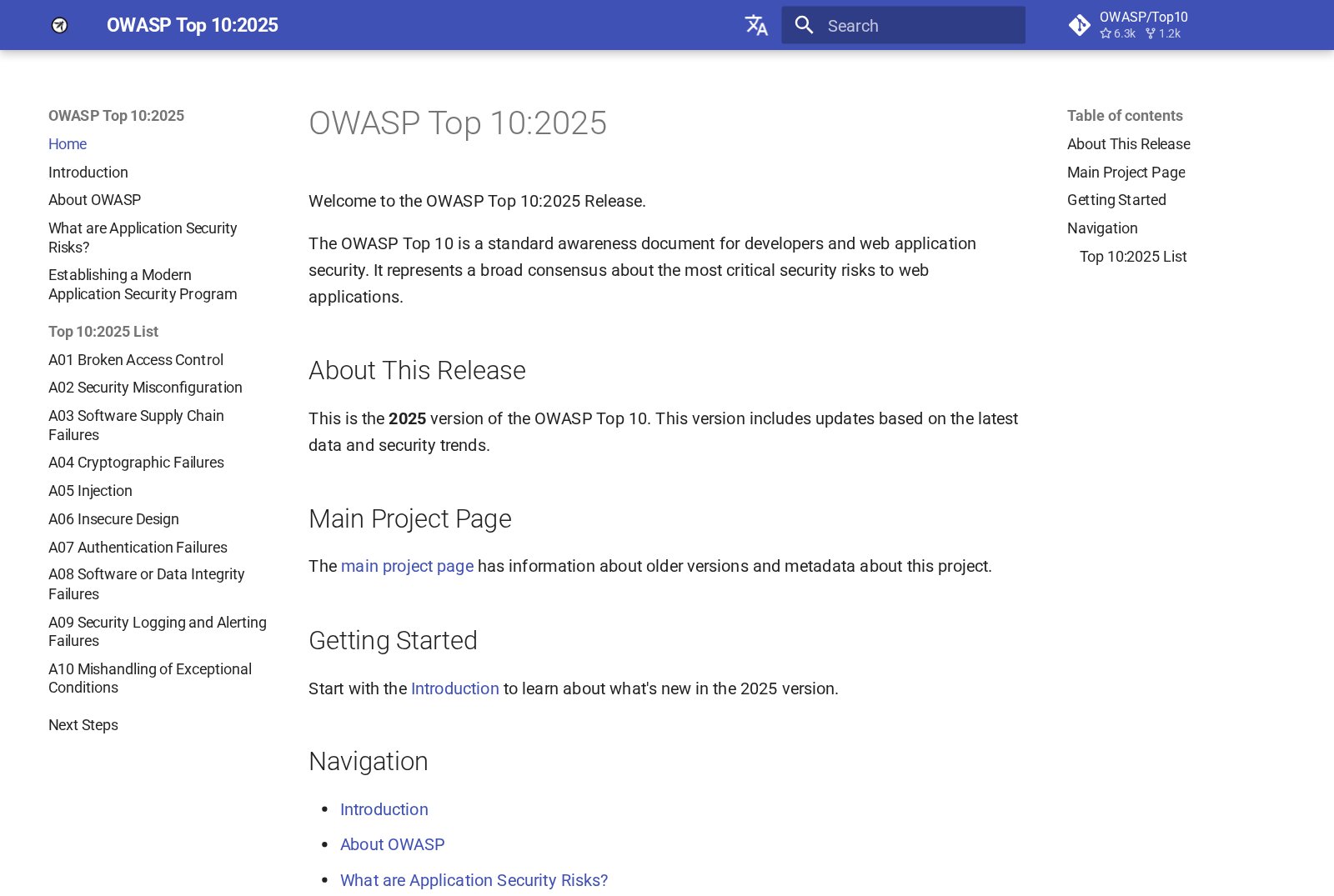The height and width of the screenshot is (896, 1334).
Task: Open A05 Injection page
Action: pos(90,491)
